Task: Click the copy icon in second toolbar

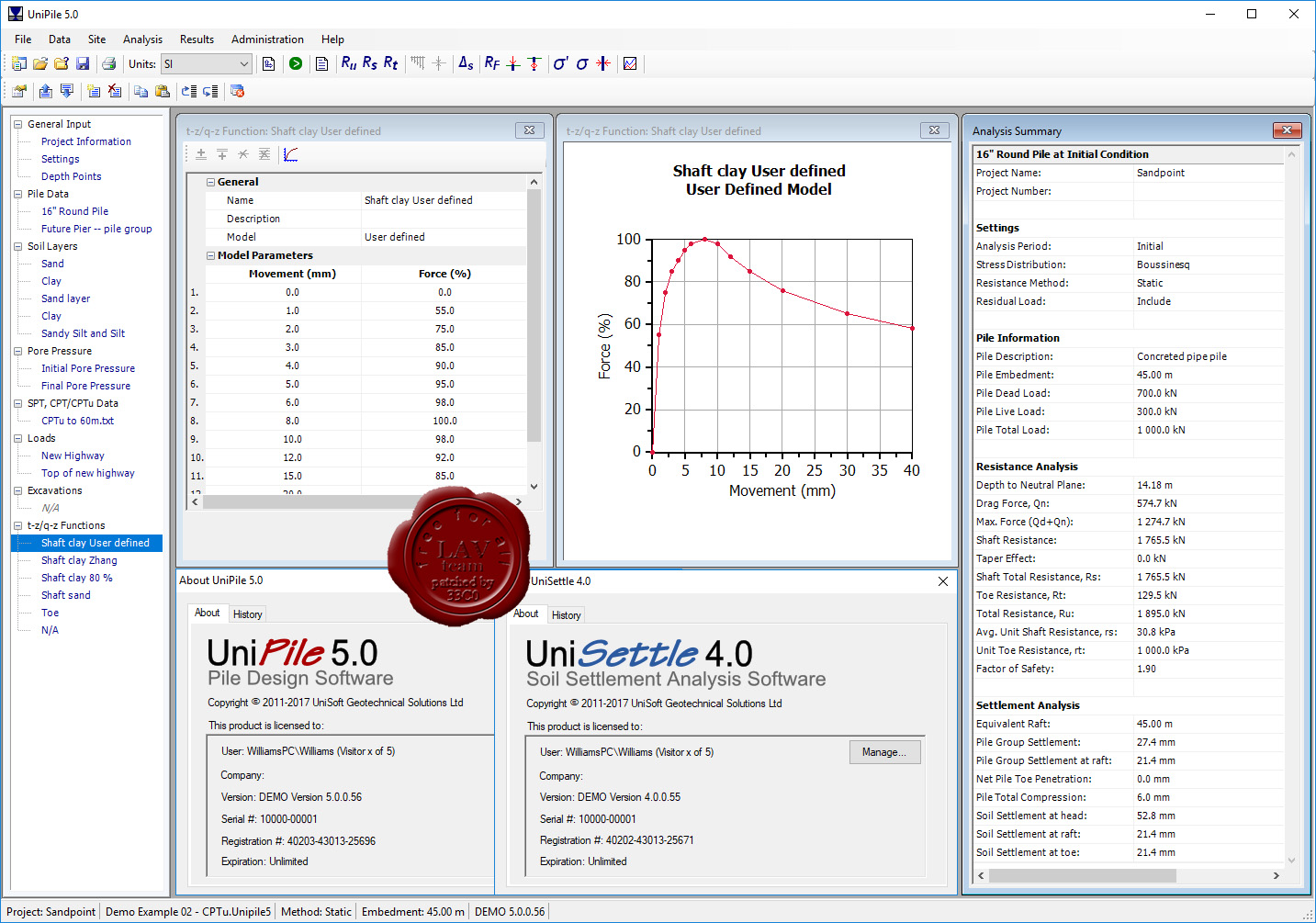Action: [141, 91]
